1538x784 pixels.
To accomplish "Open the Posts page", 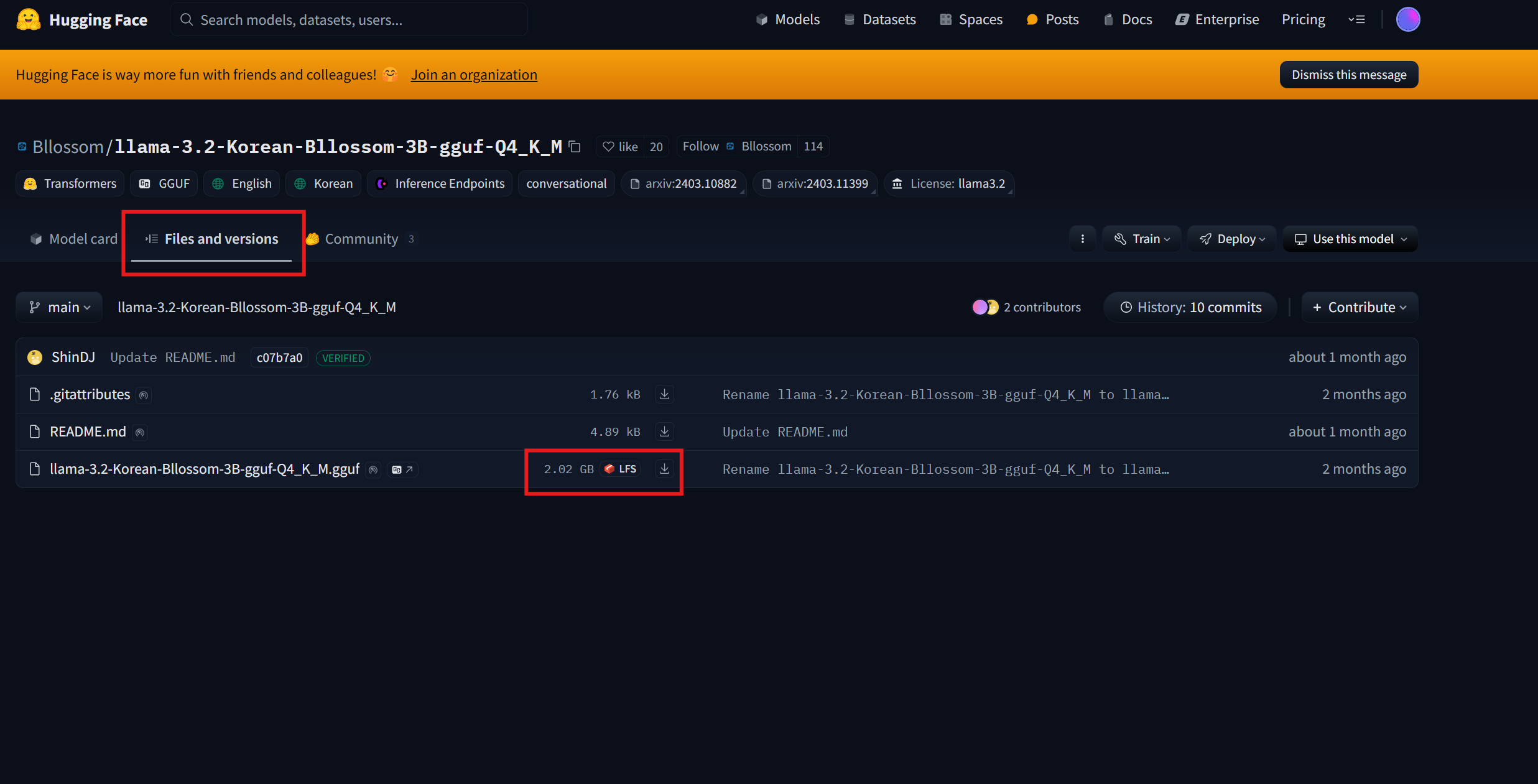I will [x=1052, y=19].
